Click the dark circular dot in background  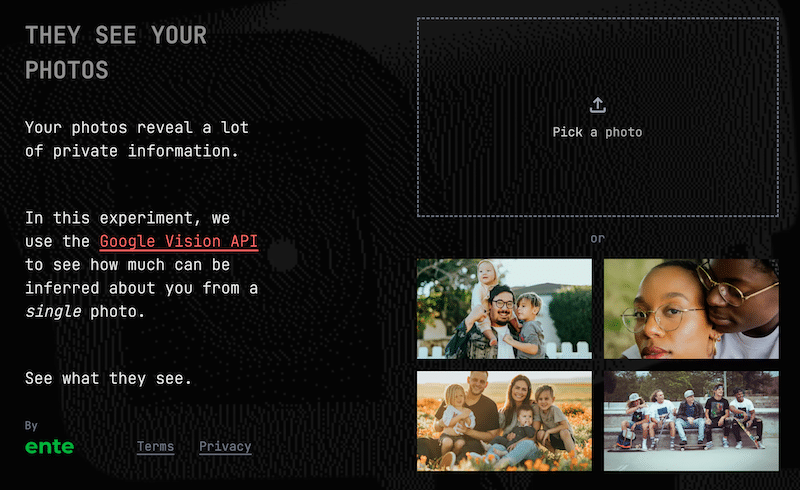click(282, 256)
